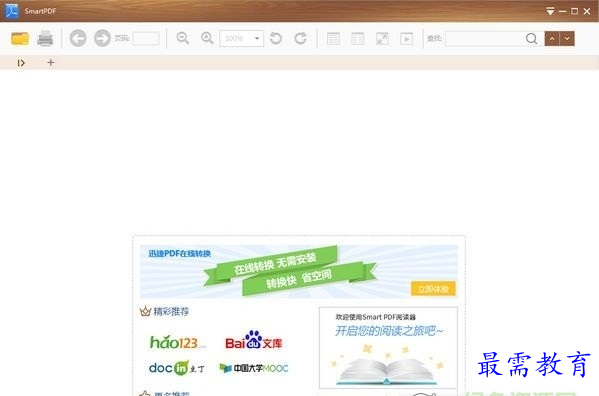Open the 迅捷PDF在线转换 link

click(180, 254)
